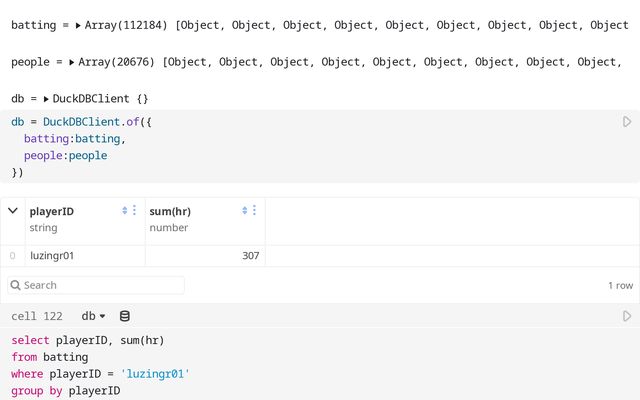Open the db source dropdown

(x=94, y=316)
